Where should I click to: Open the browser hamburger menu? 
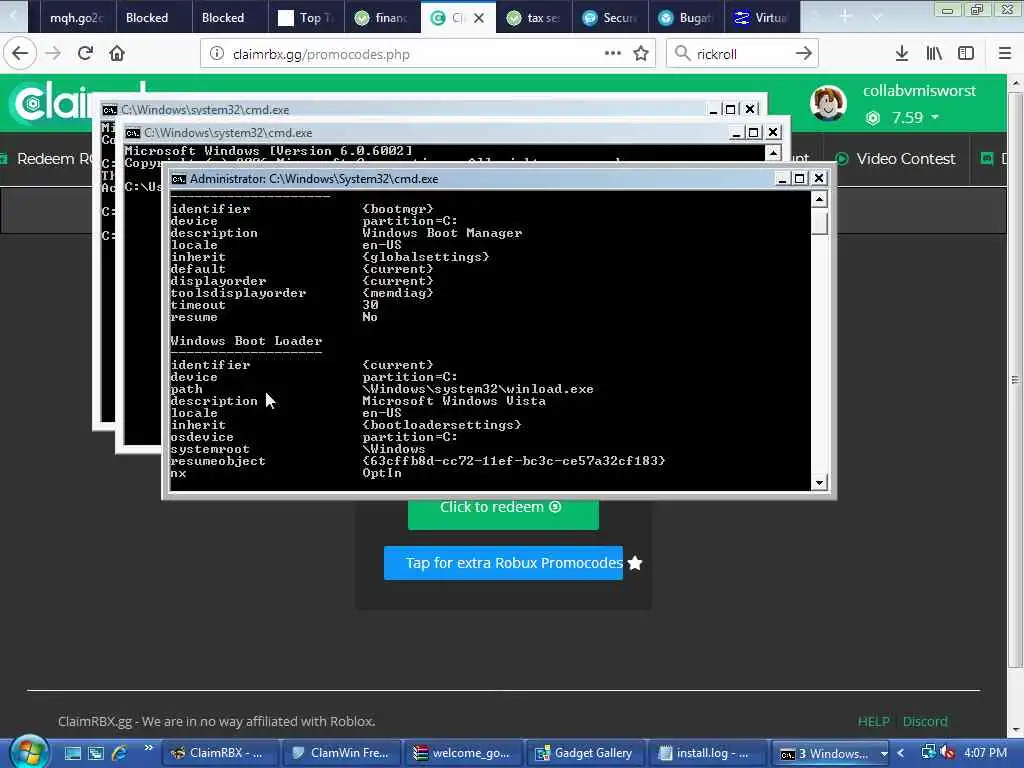1005,54
